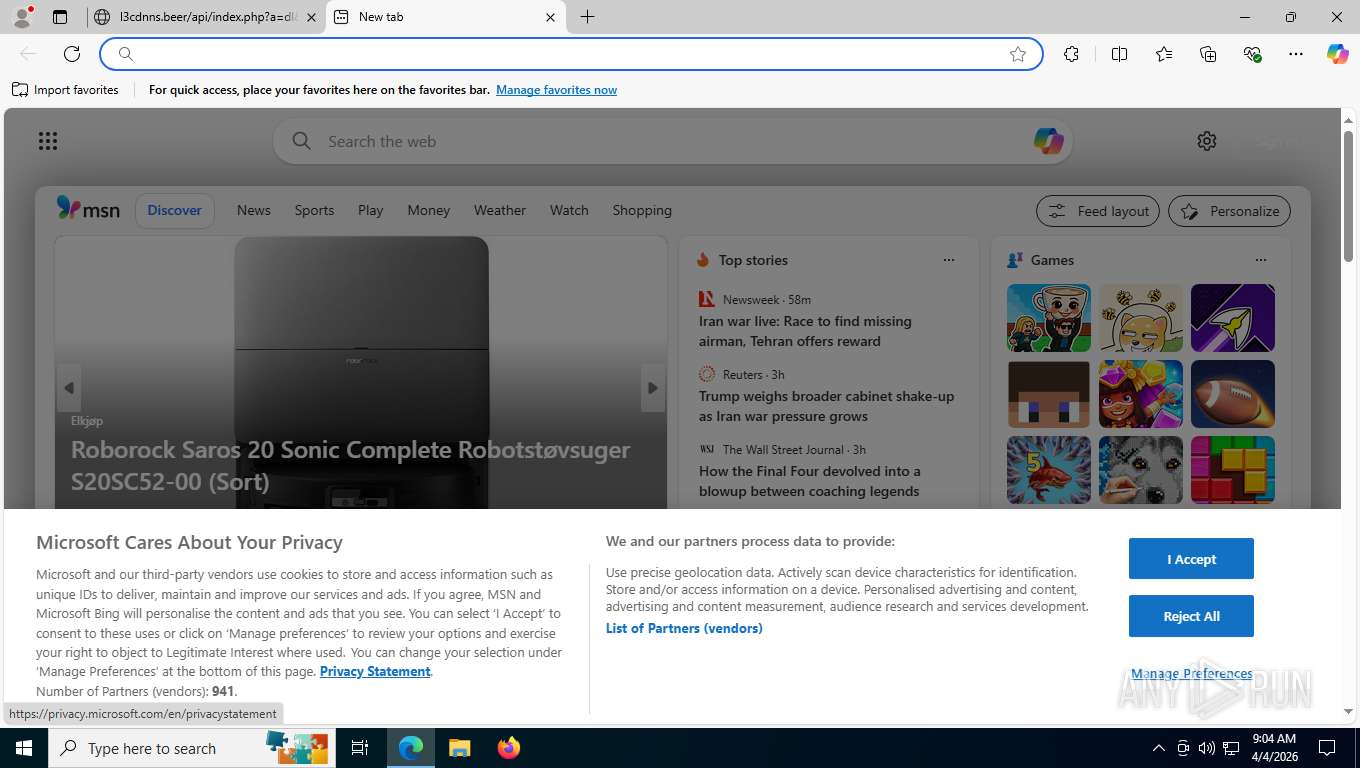Open the apps grid launcher icon
This screenshot has width=1360, height=768.
pos(48,141)
